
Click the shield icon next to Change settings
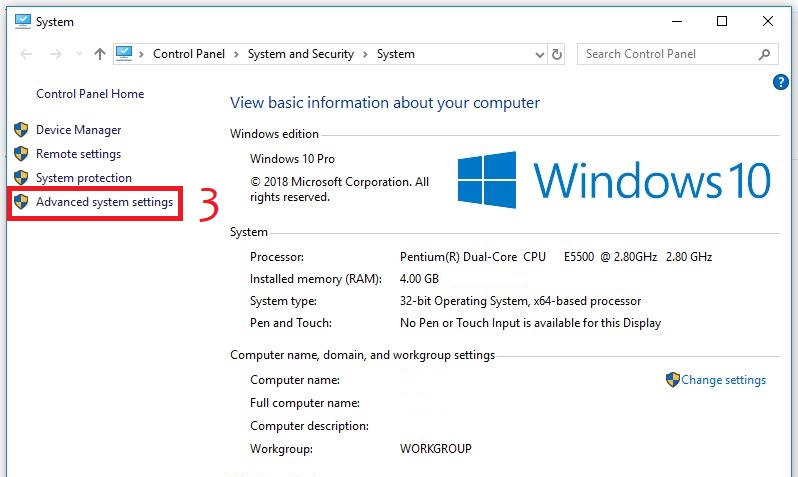(672, 380)
